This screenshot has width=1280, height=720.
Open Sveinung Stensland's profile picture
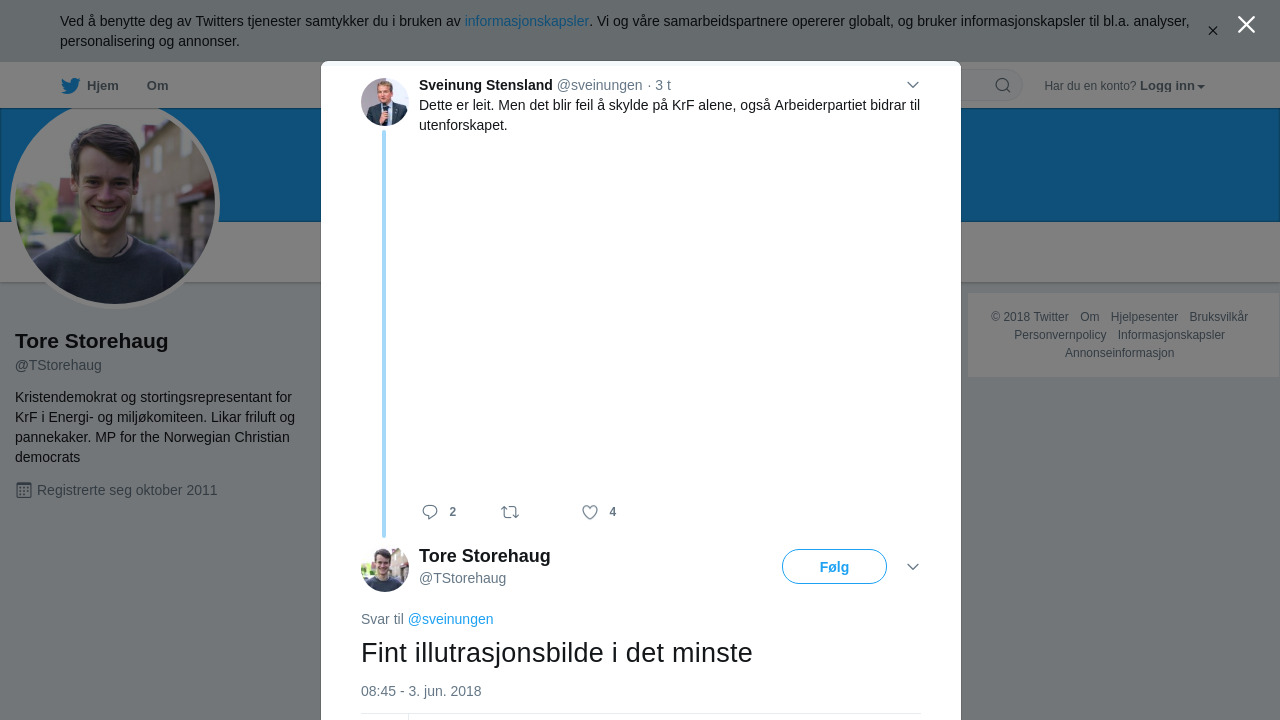tap(385, 102)
